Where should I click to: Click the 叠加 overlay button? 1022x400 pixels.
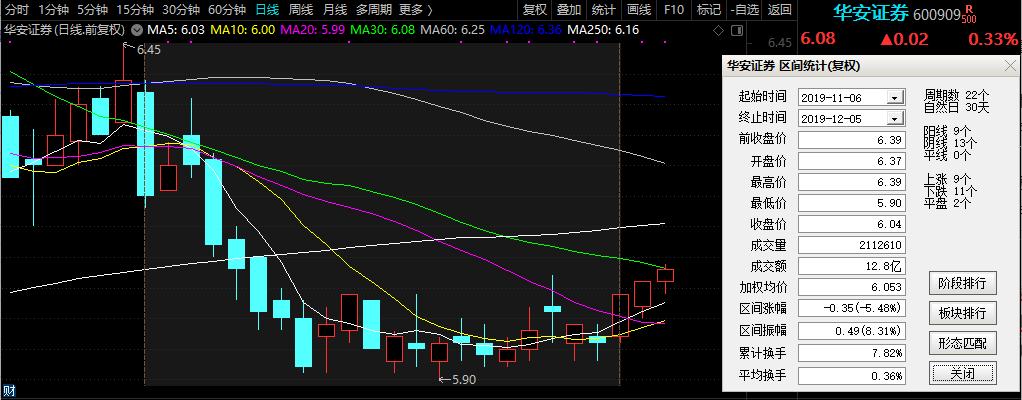tap(569, 10)
